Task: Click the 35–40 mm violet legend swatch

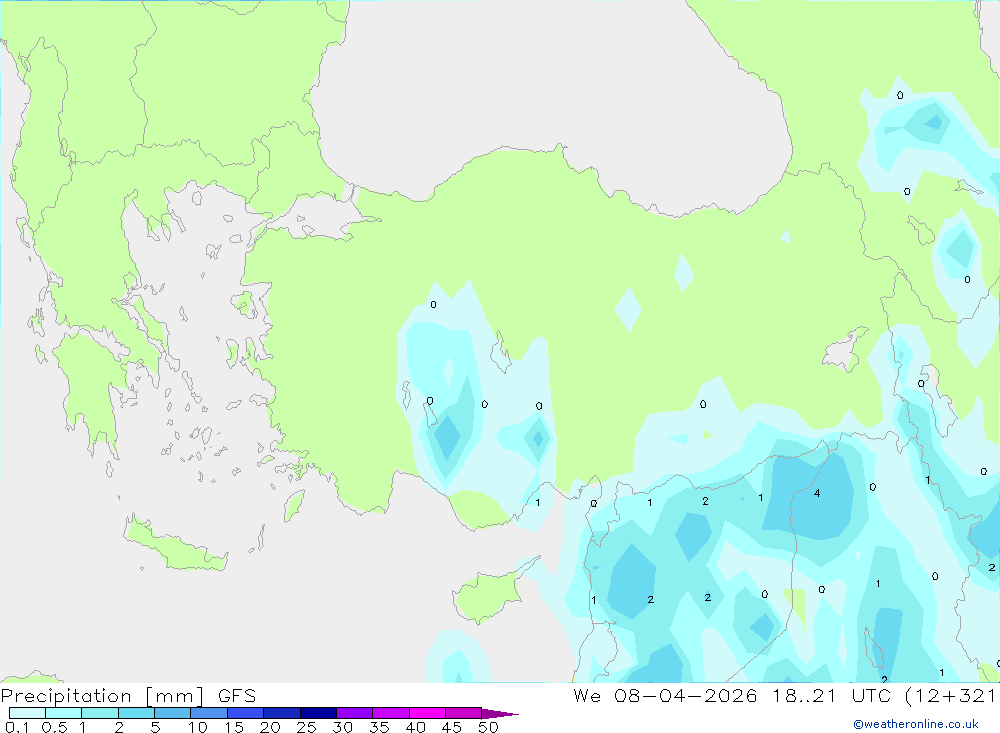Action: [391, 713]
